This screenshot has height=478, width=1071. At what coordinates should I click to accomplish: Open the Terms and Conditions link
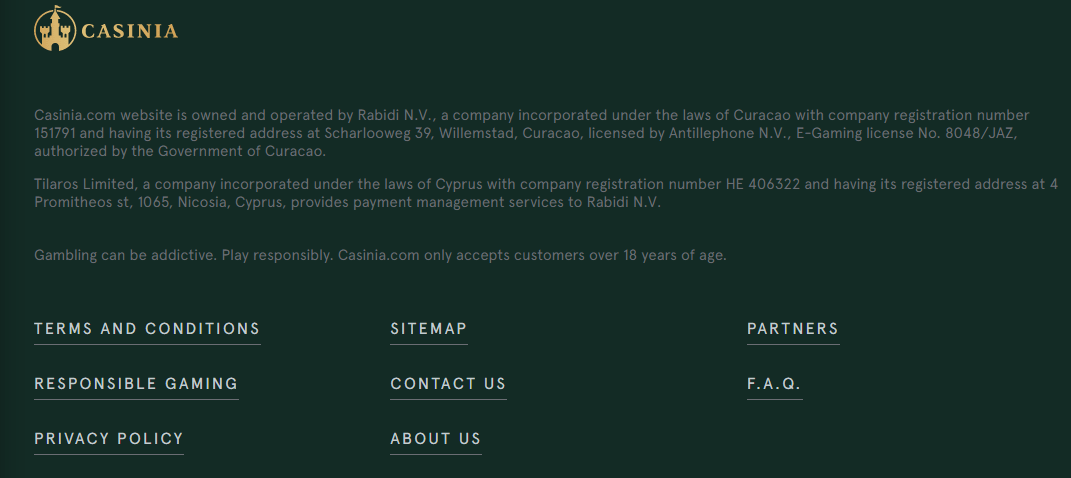pos(147,328)
